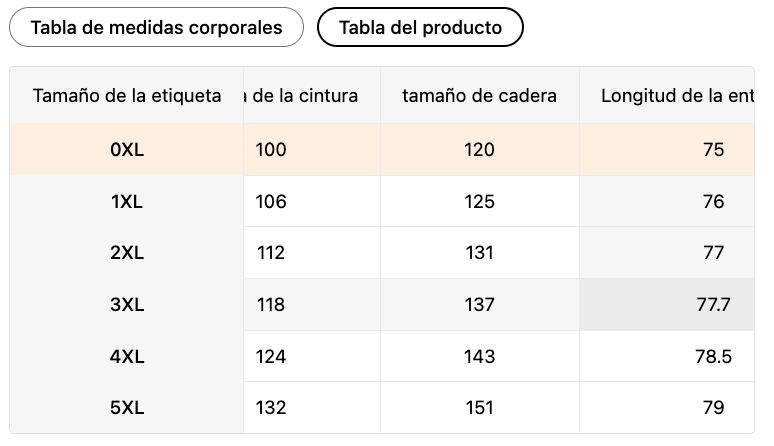Choose the 5XL size row label
Screen dimensions: 774x446
[127, 408]
